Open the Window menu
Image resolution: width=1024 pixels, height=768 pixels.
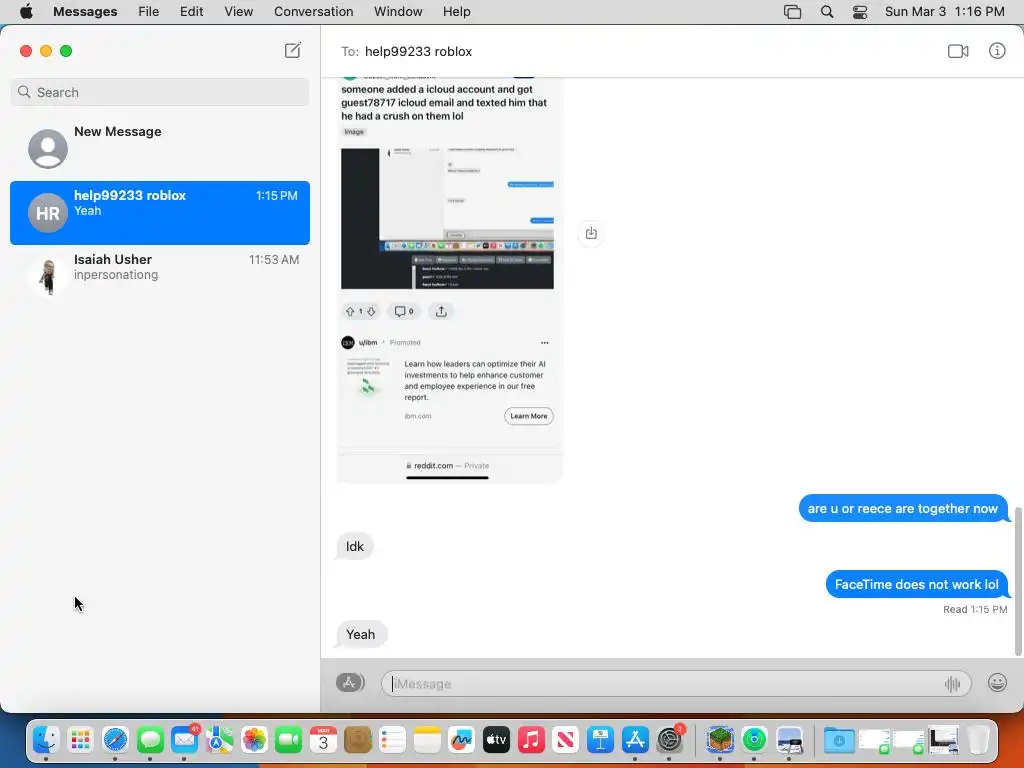398,12
